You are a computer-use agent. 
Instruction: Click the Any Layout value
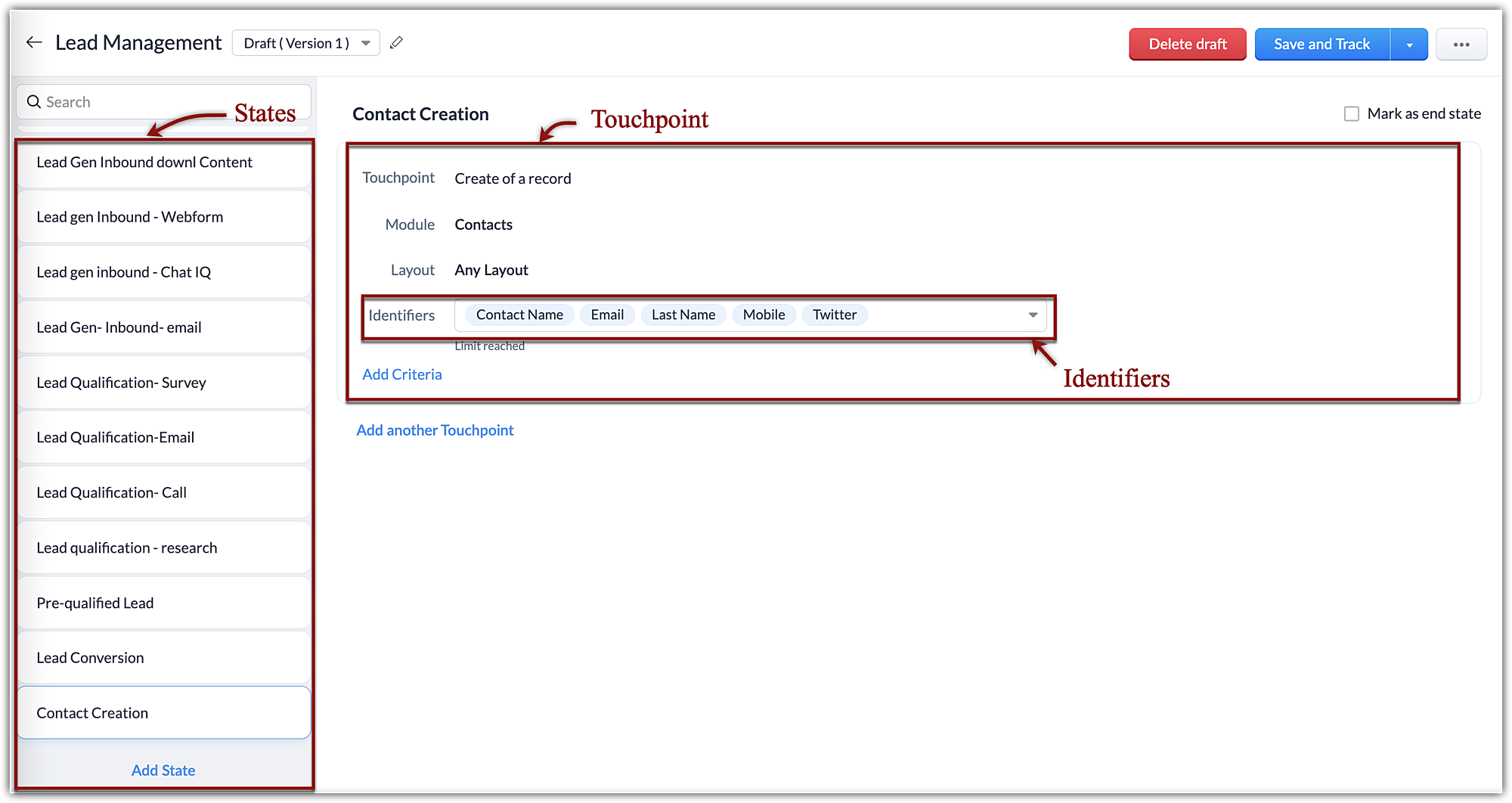[491, 271]
